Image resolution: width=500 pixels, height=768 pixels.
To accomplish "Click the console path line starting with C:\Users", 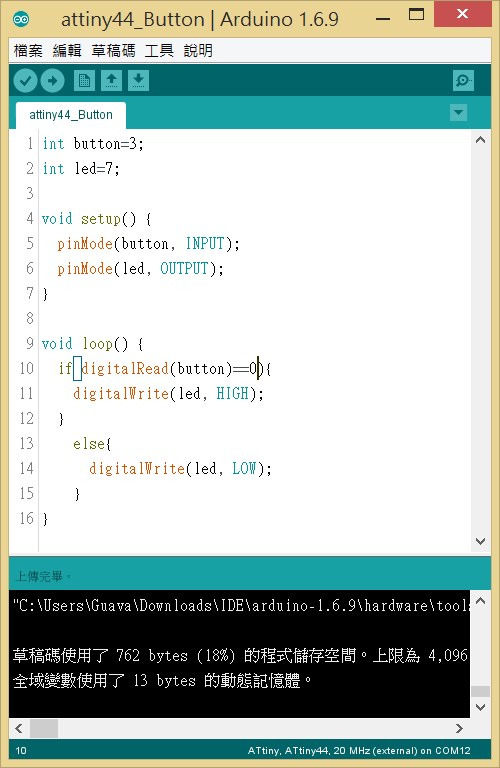I will point(240,606).
